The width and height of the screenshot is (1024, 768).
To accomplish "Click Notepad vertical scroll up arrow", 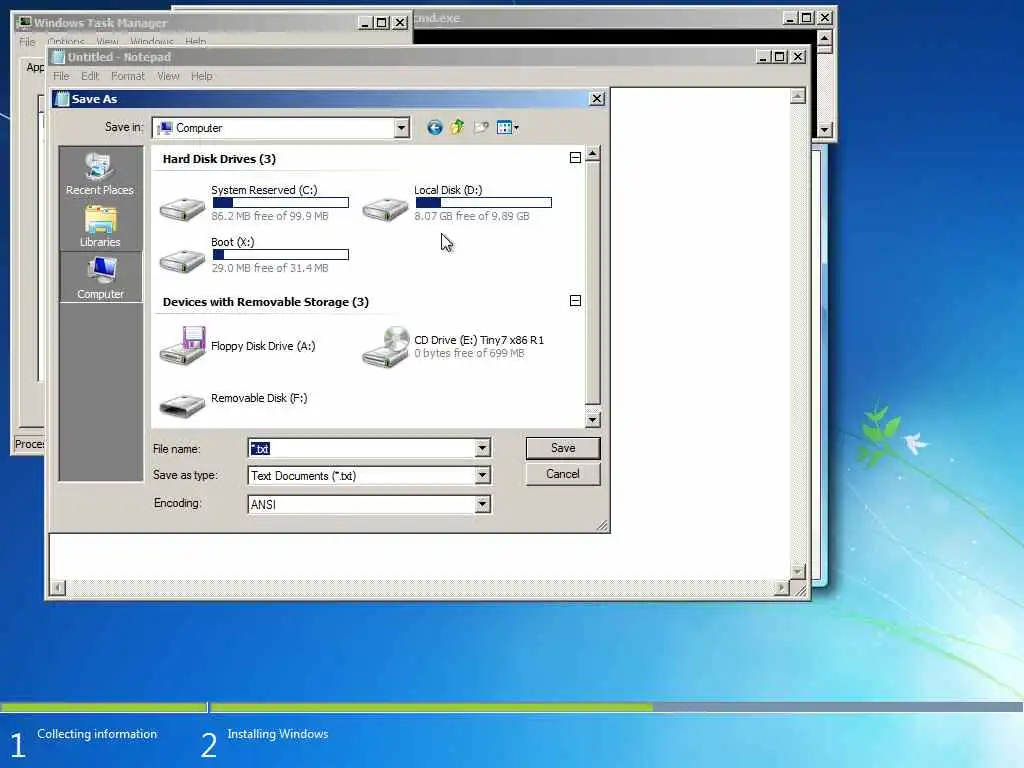I will (x=797, y=97).
